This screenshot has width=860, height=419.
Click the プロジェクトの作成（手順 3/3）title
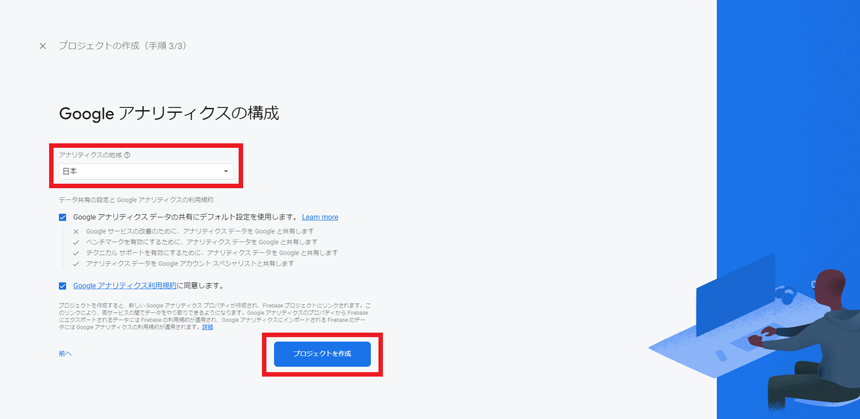(x=123, y=46)
